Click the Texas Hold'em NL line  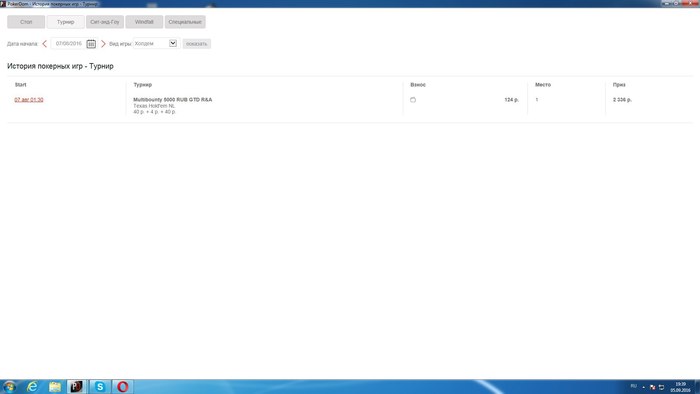154,106
